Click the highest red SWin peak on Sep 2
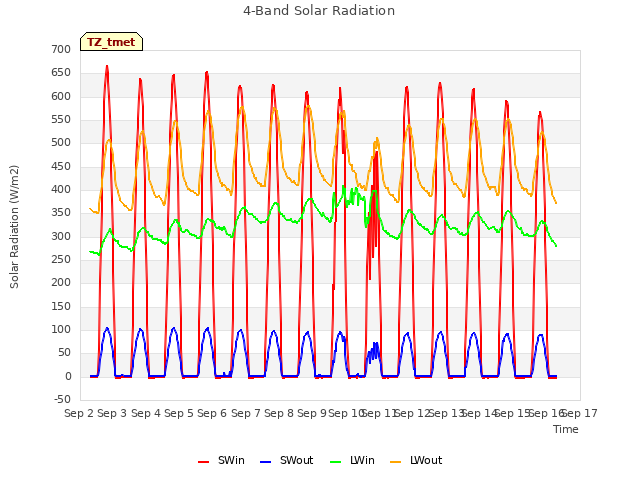The width and height of the screenshot is (640, 480). (x=107, y=67)
